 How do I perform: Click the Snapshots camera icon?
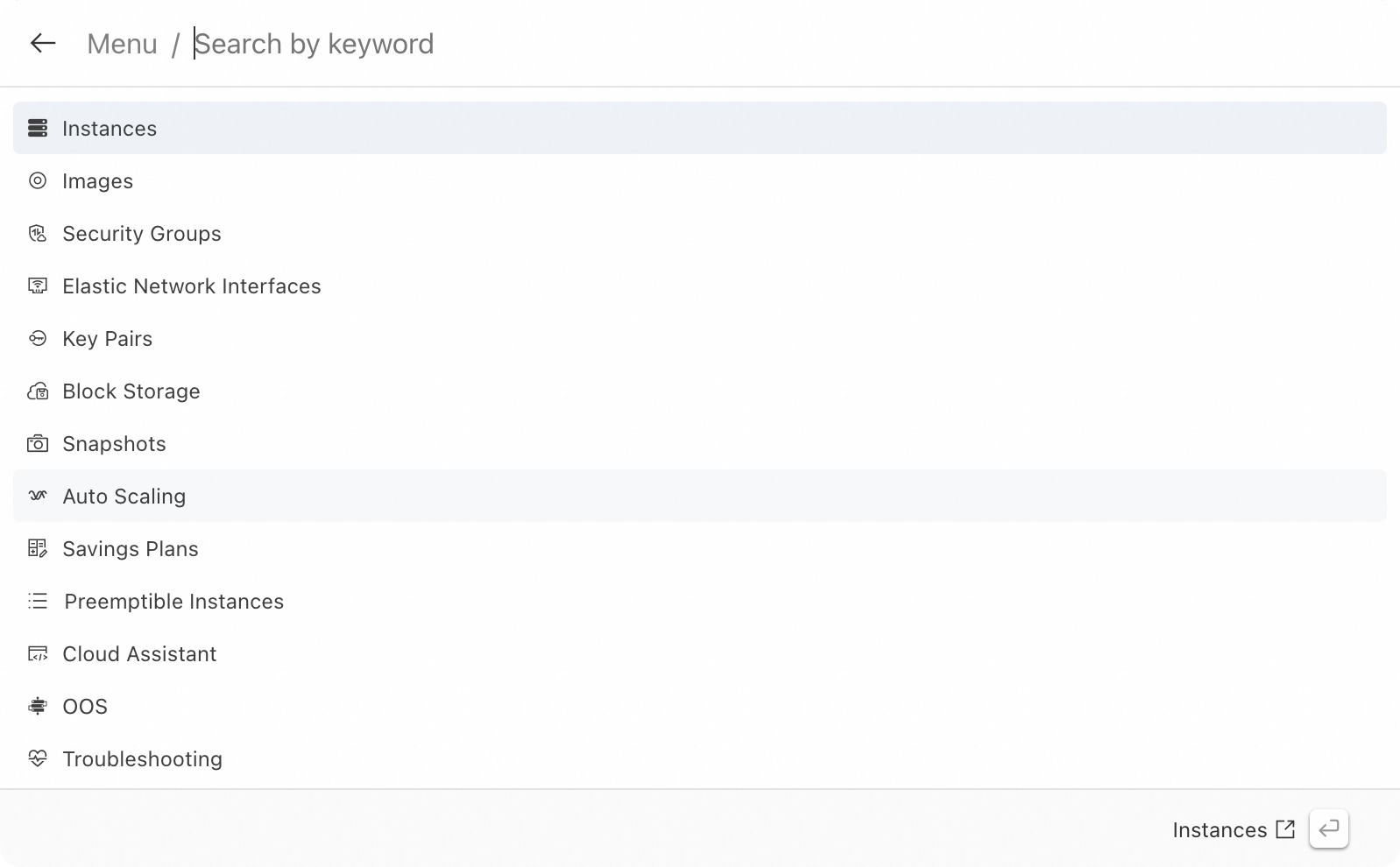(x=38, y=444)
